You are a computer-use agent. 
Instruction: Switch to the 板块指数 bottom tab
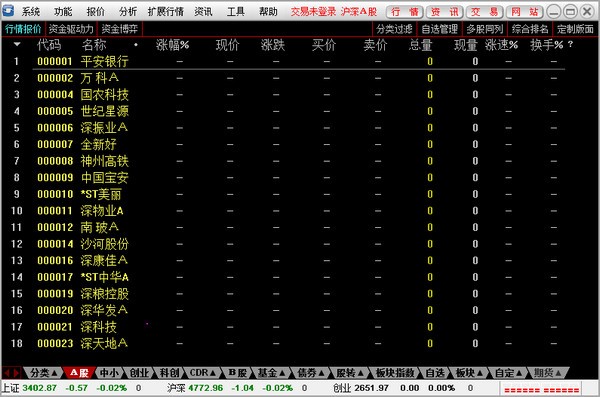click(x=395, y=372)
